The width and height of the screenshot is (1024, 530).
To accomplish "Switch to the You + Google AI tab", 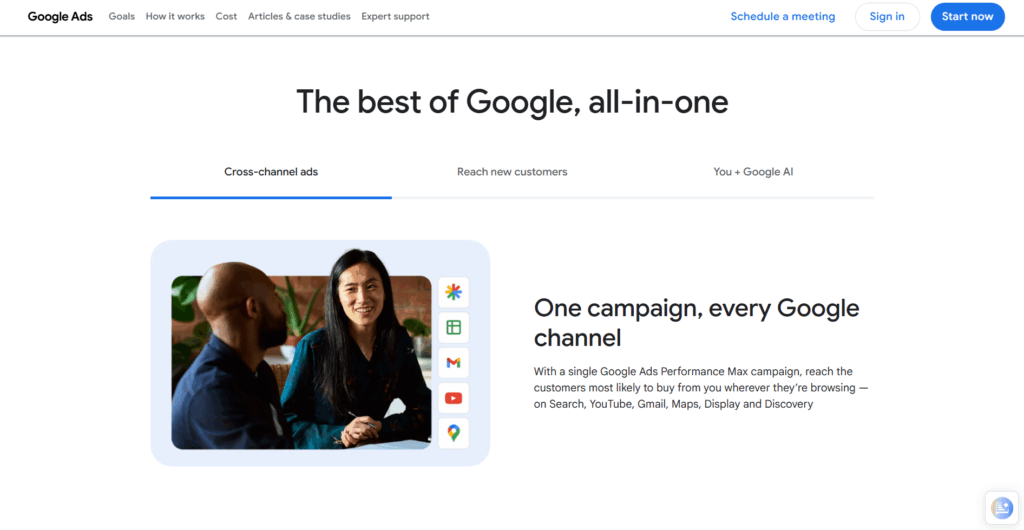I will pyautogui.click(x=753, y=172).
